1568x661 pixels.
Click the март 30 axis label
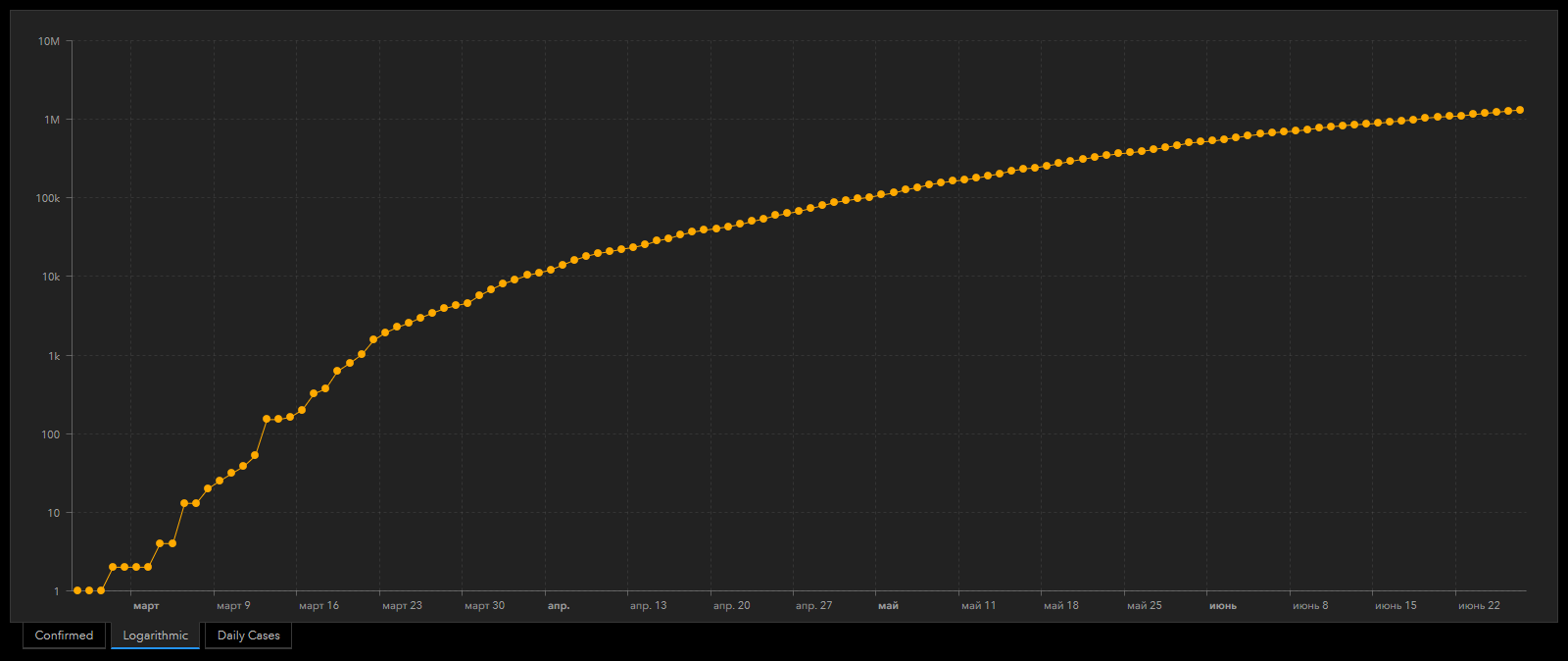click(x=484, y=606)
